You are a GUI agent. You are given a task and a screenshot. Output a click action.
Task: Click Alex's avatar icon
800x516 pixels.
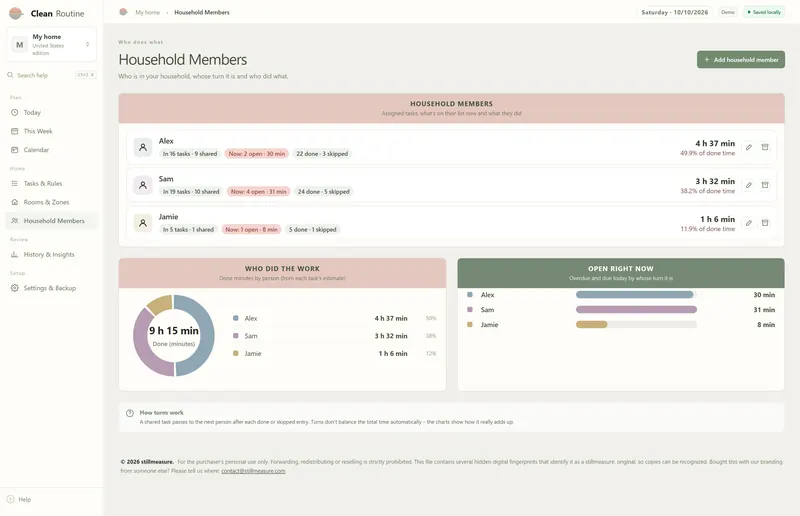click(x=143, y=147)
